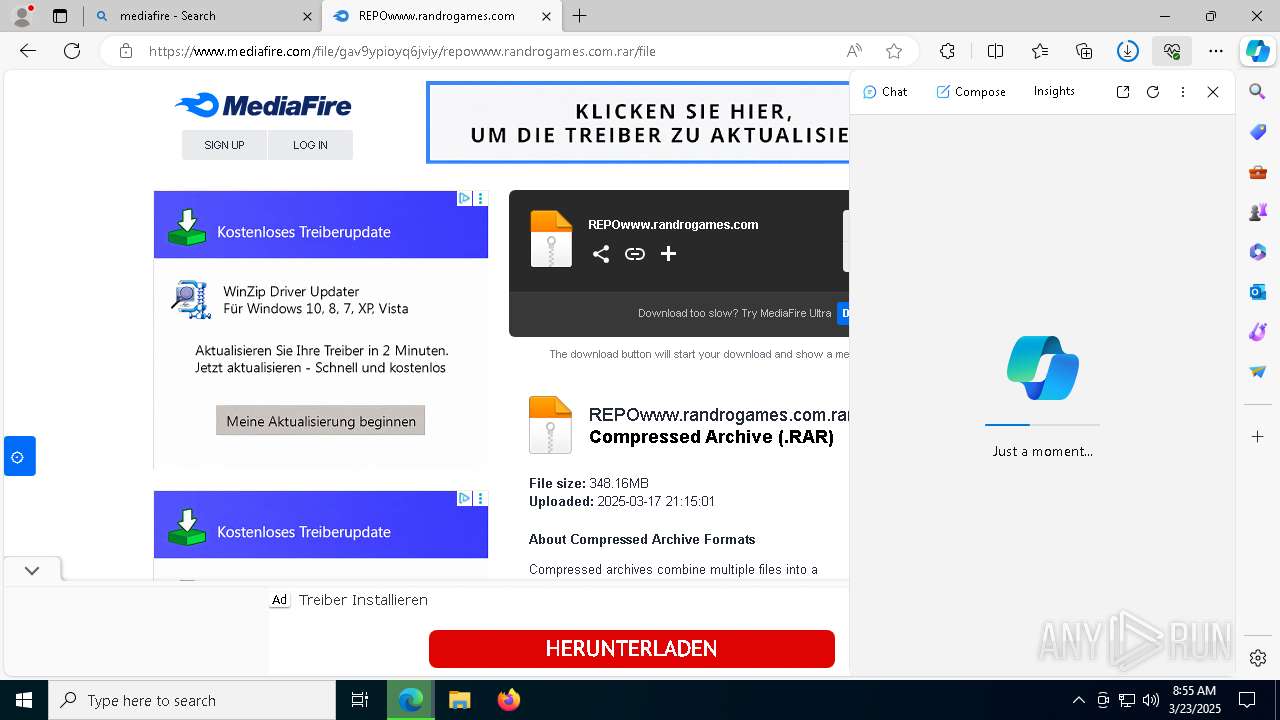
Task: Open sidebar Games chess icon
Action: [1258, 212]
